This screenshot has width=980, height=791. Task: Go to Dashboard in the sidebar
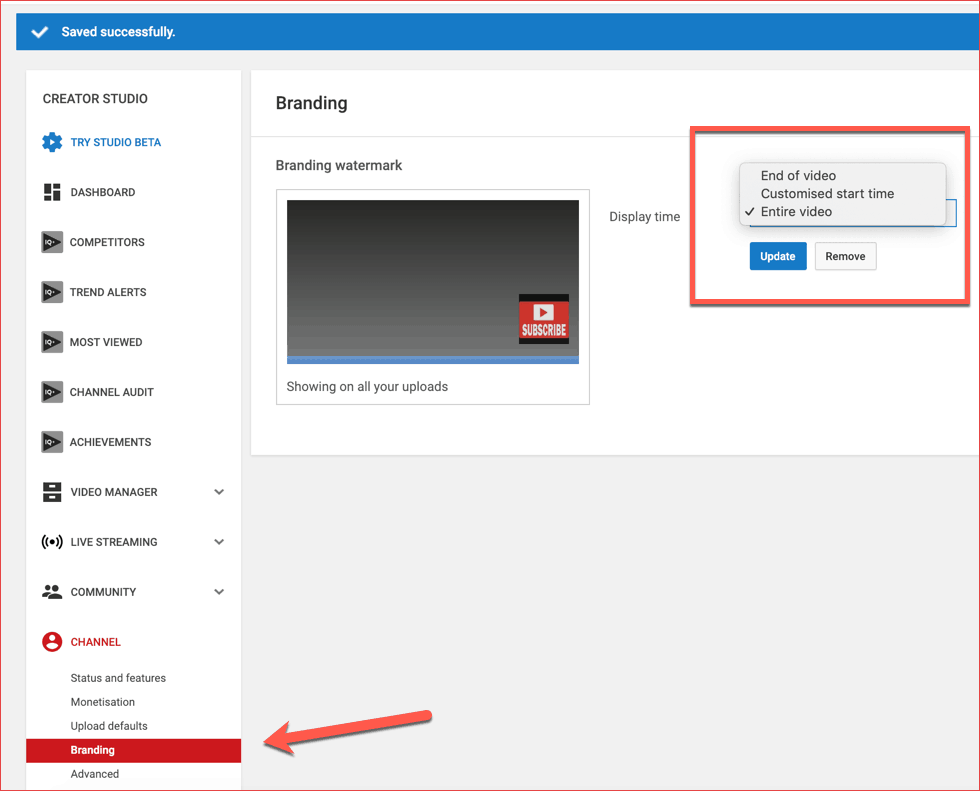(102, 192)
